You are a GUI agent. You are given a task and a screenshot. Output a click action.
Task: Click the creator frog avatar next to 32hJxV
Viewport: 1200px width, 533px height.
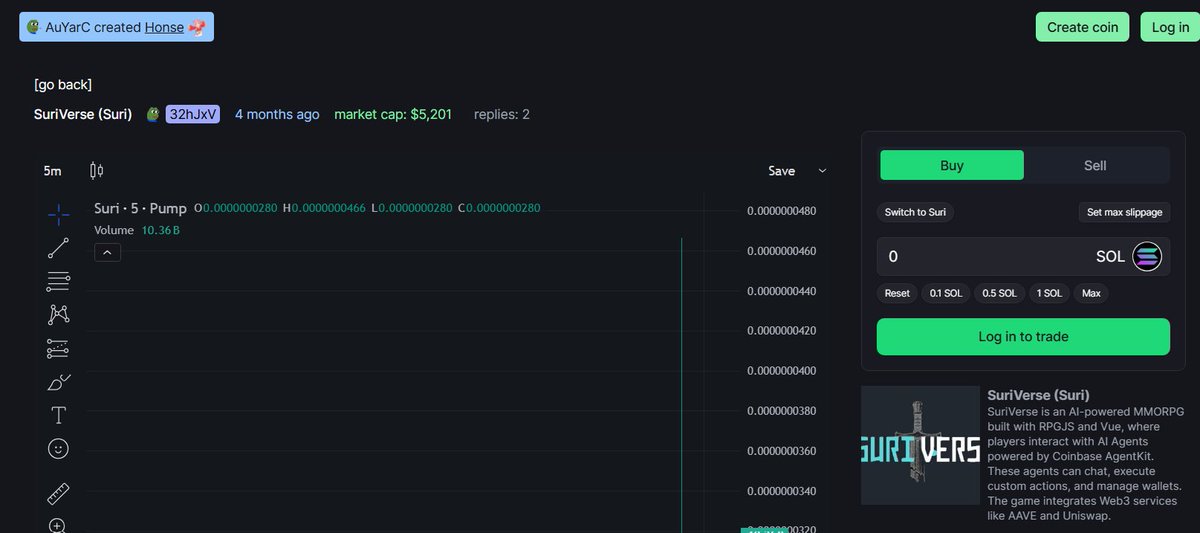point(153,114)
